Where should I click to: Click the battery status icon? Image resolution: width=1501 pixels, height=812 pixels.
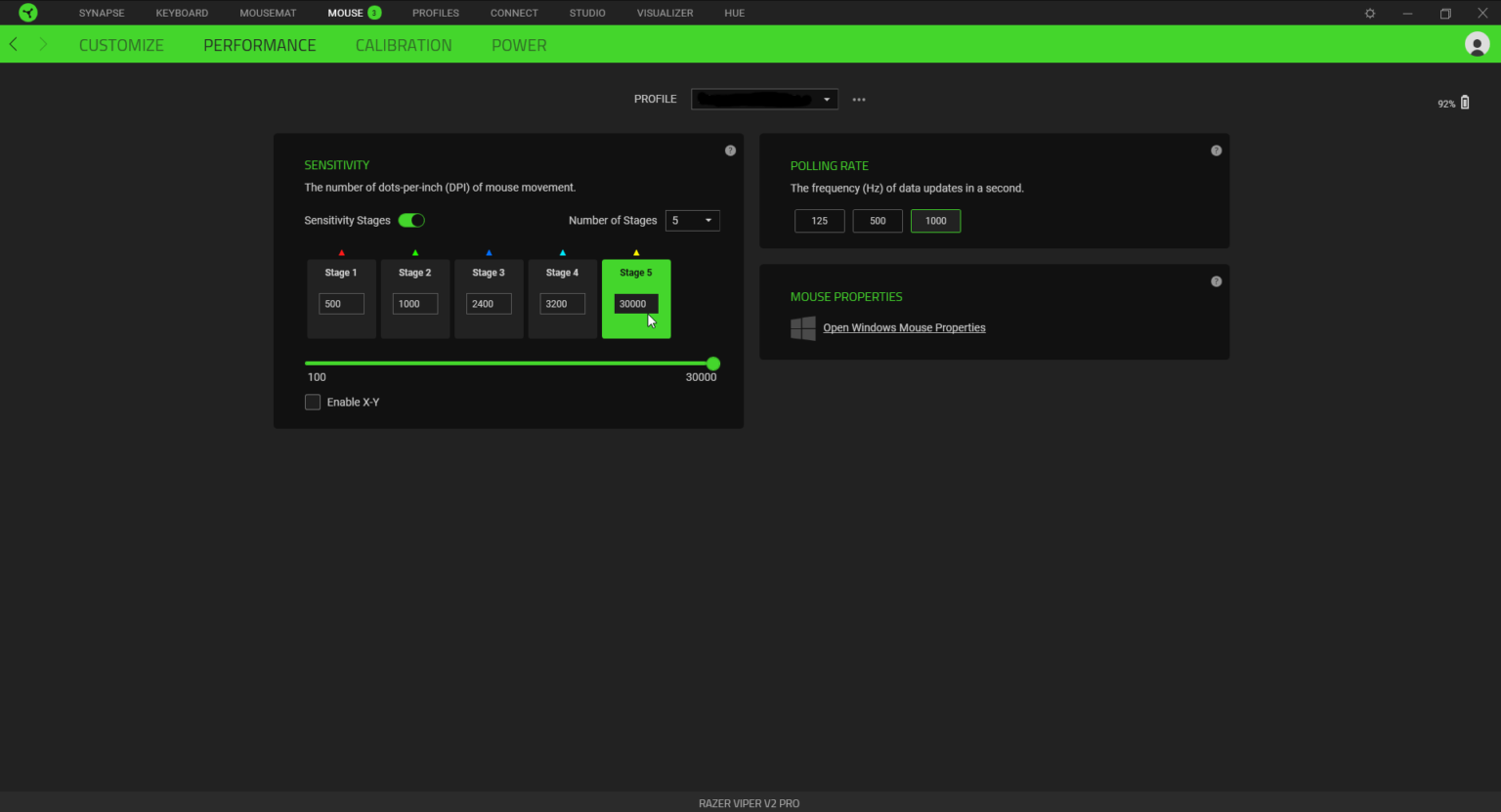tap(1464, 103)
